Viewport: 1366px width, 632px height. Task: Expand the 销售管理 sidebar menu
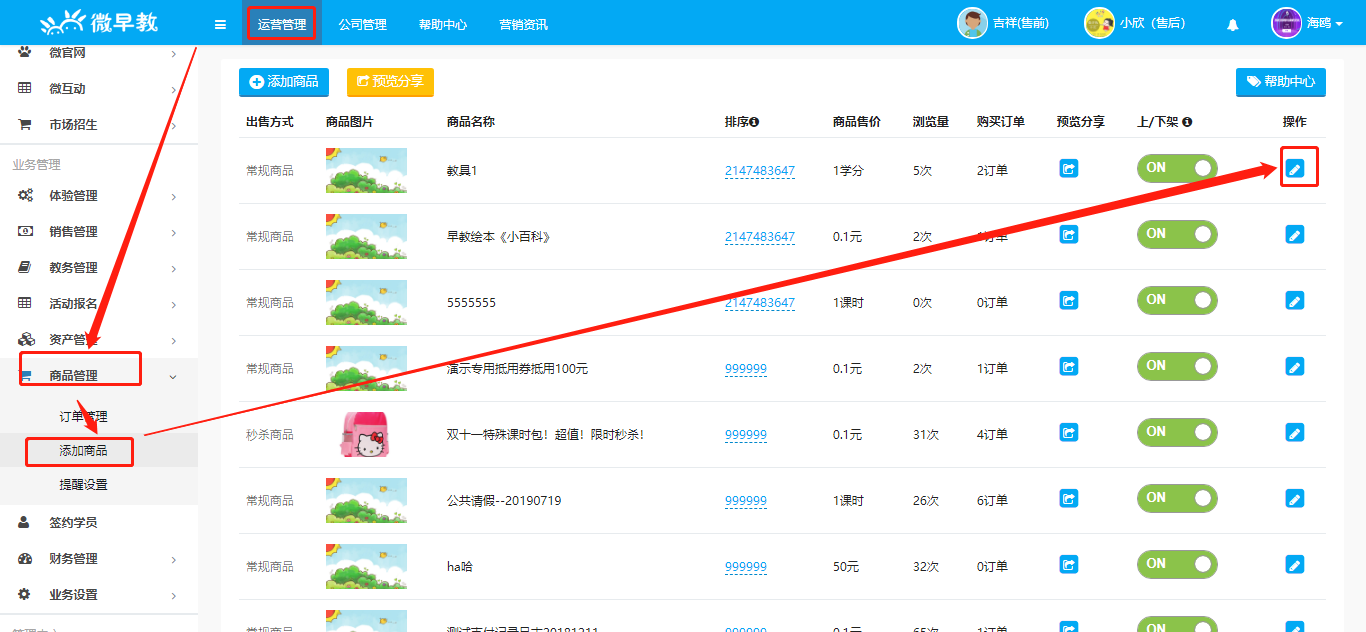tap(99, 232)
